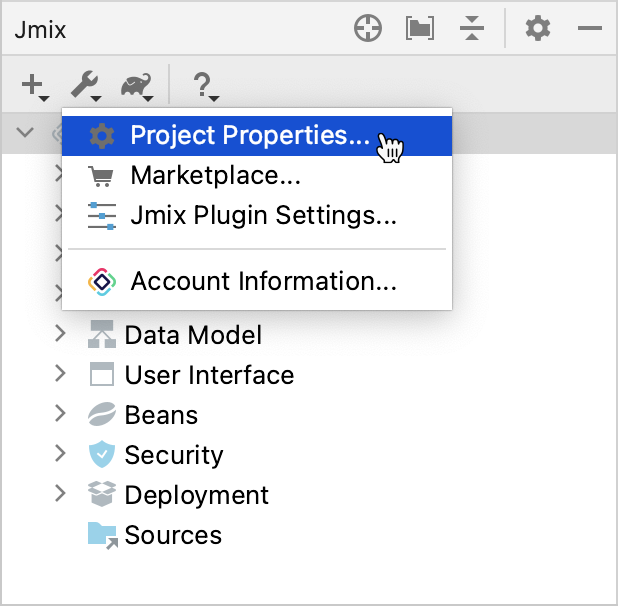This screenshot has height=606, width=618.
Task: Open the Gradle elephant dropdown
Action: click(x=137, y=86)
